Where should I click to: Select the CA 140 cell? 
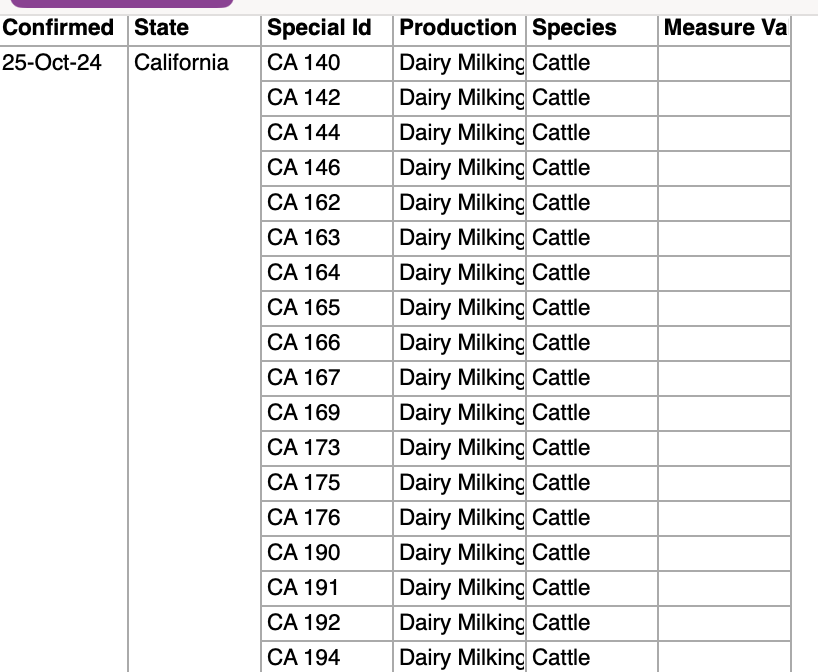click(327, 63)
